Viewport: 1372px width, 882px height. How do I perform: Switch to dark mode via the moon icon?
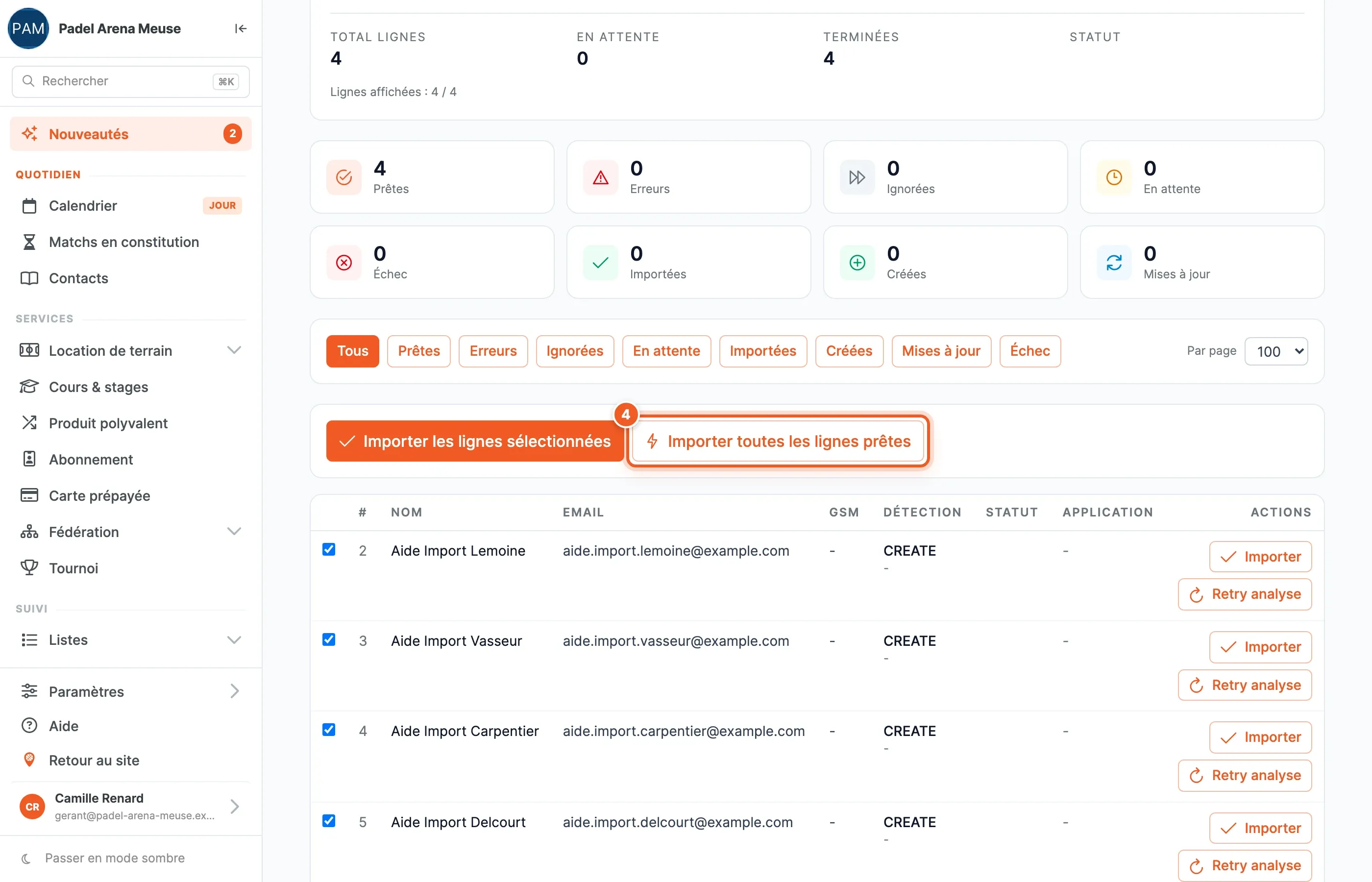26,858
